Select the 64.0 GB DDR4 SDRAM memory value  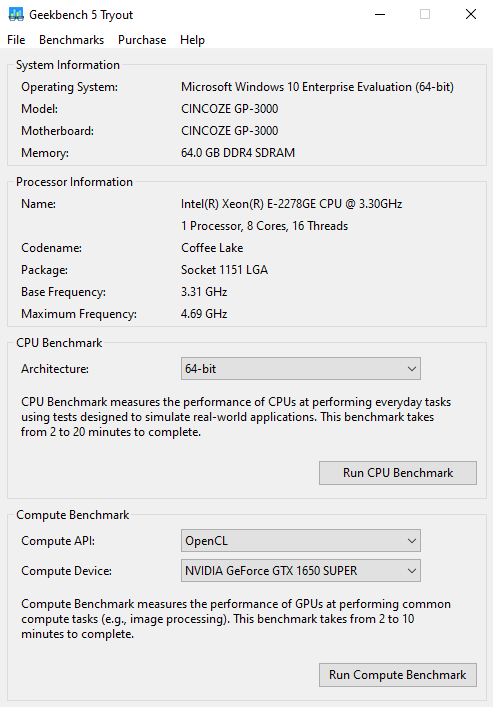tap(238, 152)
